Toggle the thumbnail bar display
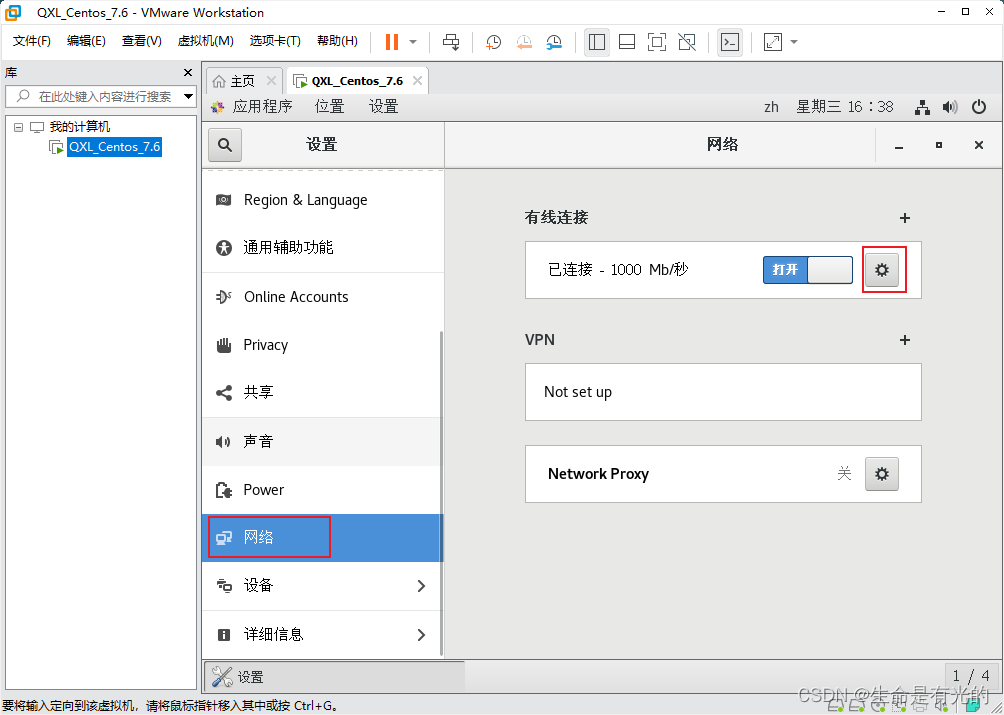1004x715 pixels. pos(625,42)
